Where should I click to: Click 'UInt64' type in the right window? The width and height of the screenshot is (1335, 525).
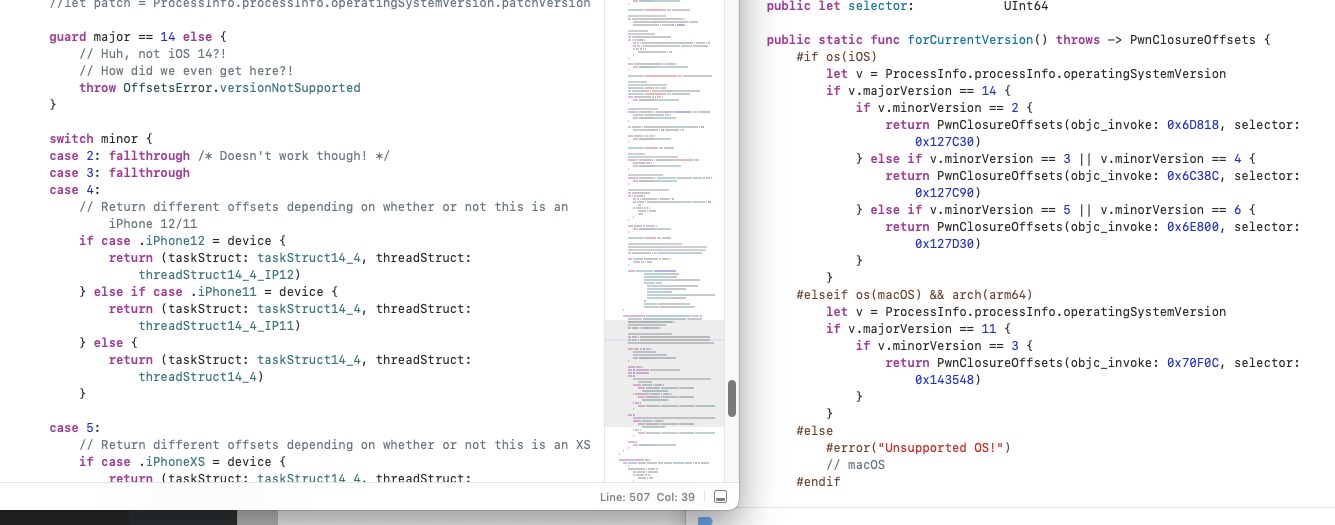pos(1026,7)
